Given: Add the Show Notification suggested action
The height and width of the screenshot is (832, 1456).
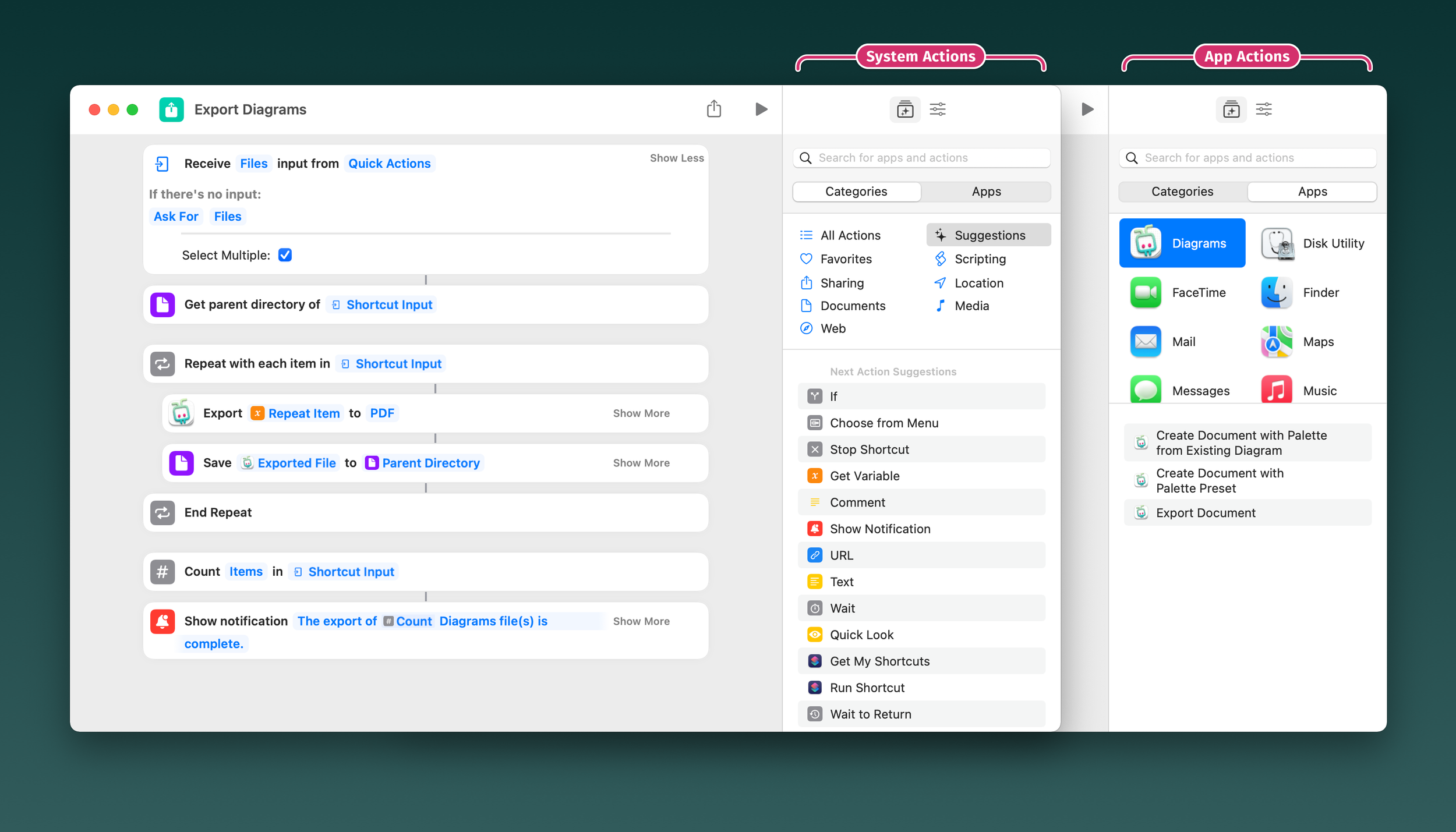Looking at the screenshot, I should 879,529.
